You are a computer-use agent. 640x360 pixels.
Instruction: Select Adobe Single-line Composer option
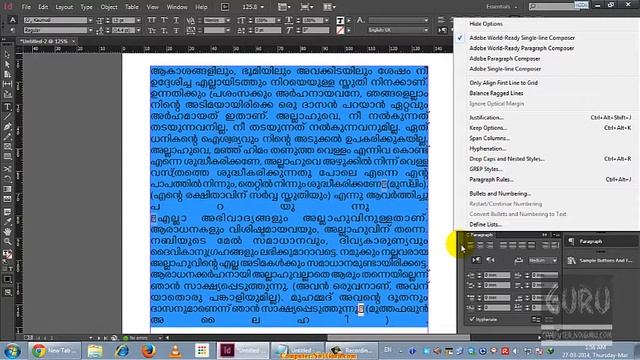[505, 69]
